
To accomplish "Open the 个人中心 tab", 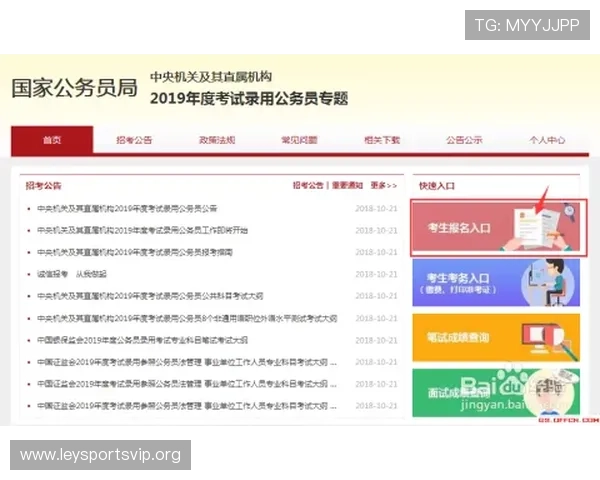I will (547, 140).
